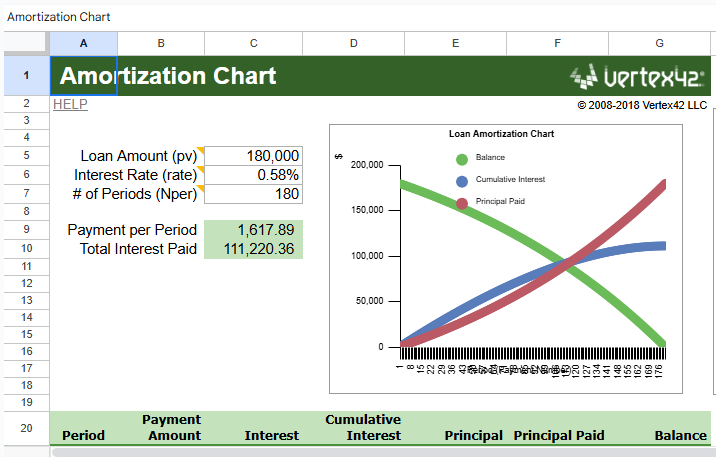
Task: Select the Interest Rate cell showing 0.58%
Action: pos(253,175)
